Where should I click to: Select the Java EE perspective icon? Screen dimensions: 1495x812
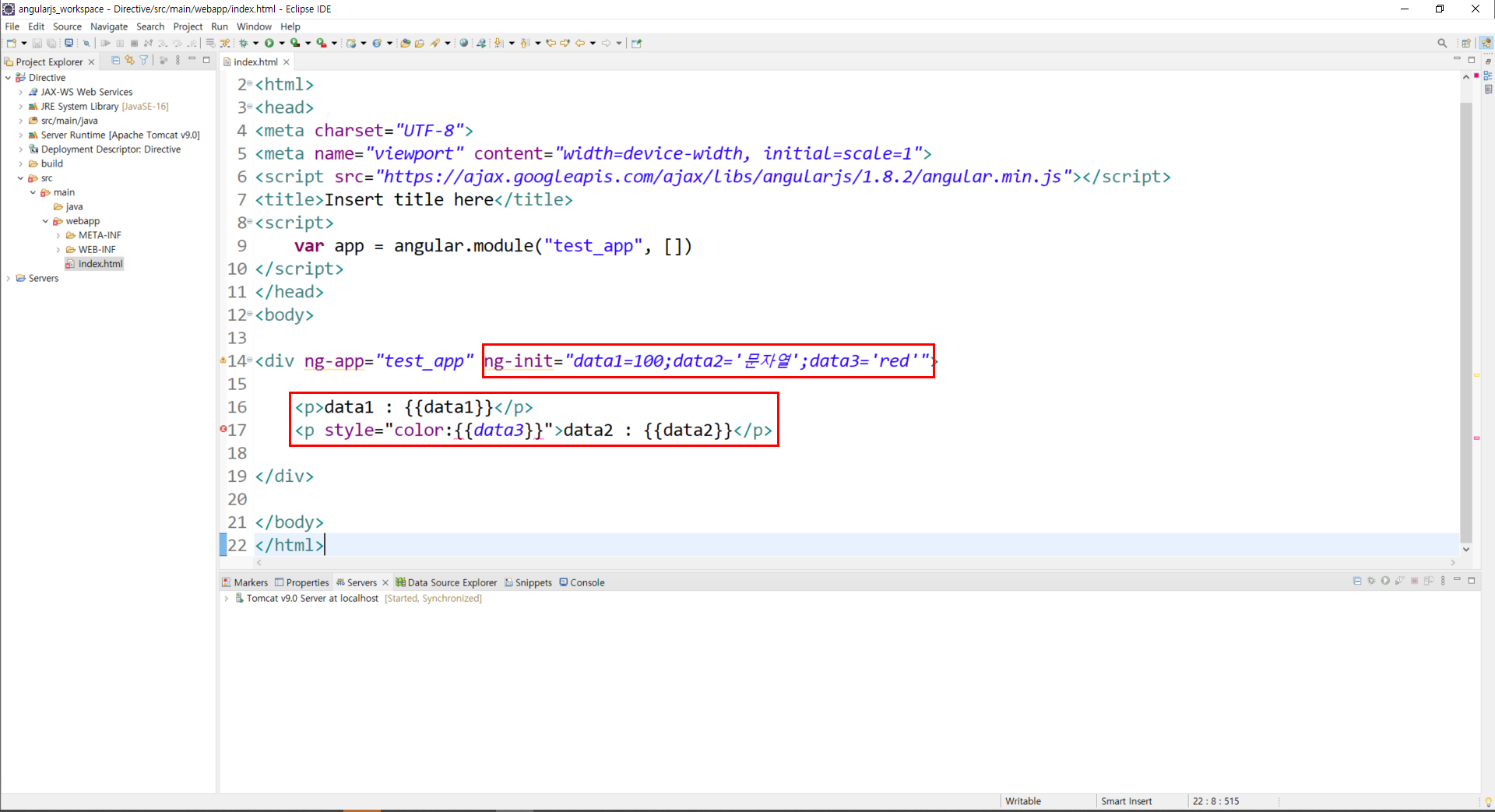(x=1486, y=44)
